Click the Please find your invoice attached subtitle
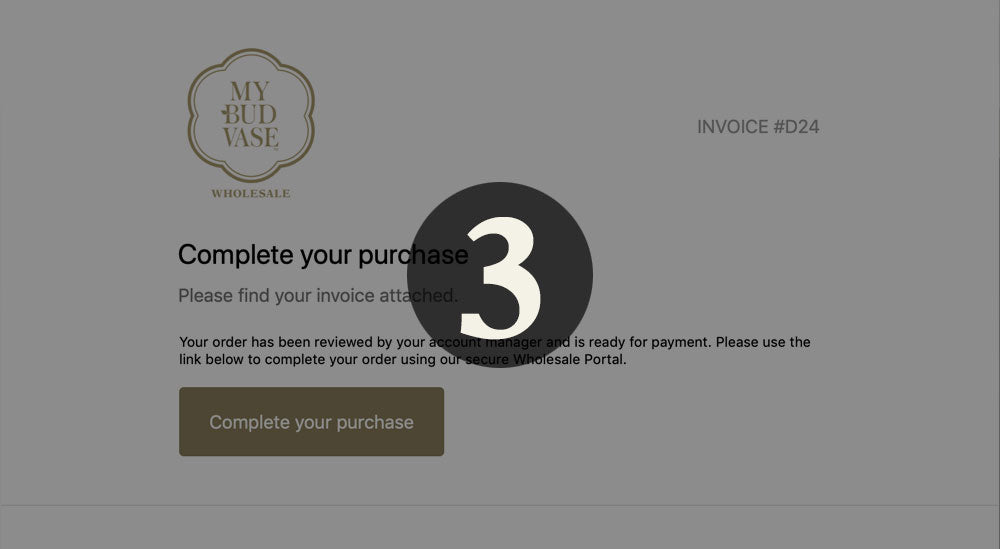Image resolution: width=1000 pixels, height=549 pixels. coord(318,296)
